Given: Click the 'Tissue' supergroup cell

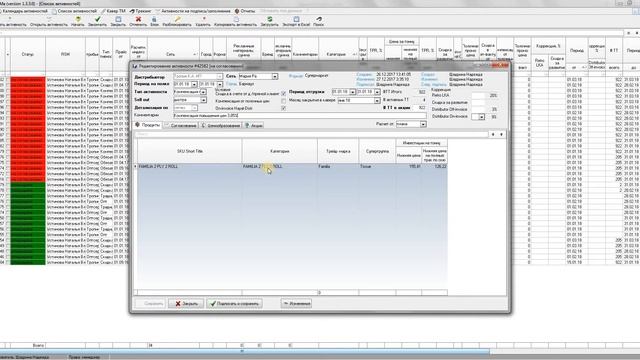Looking at the screenshot, I should 377,167.
